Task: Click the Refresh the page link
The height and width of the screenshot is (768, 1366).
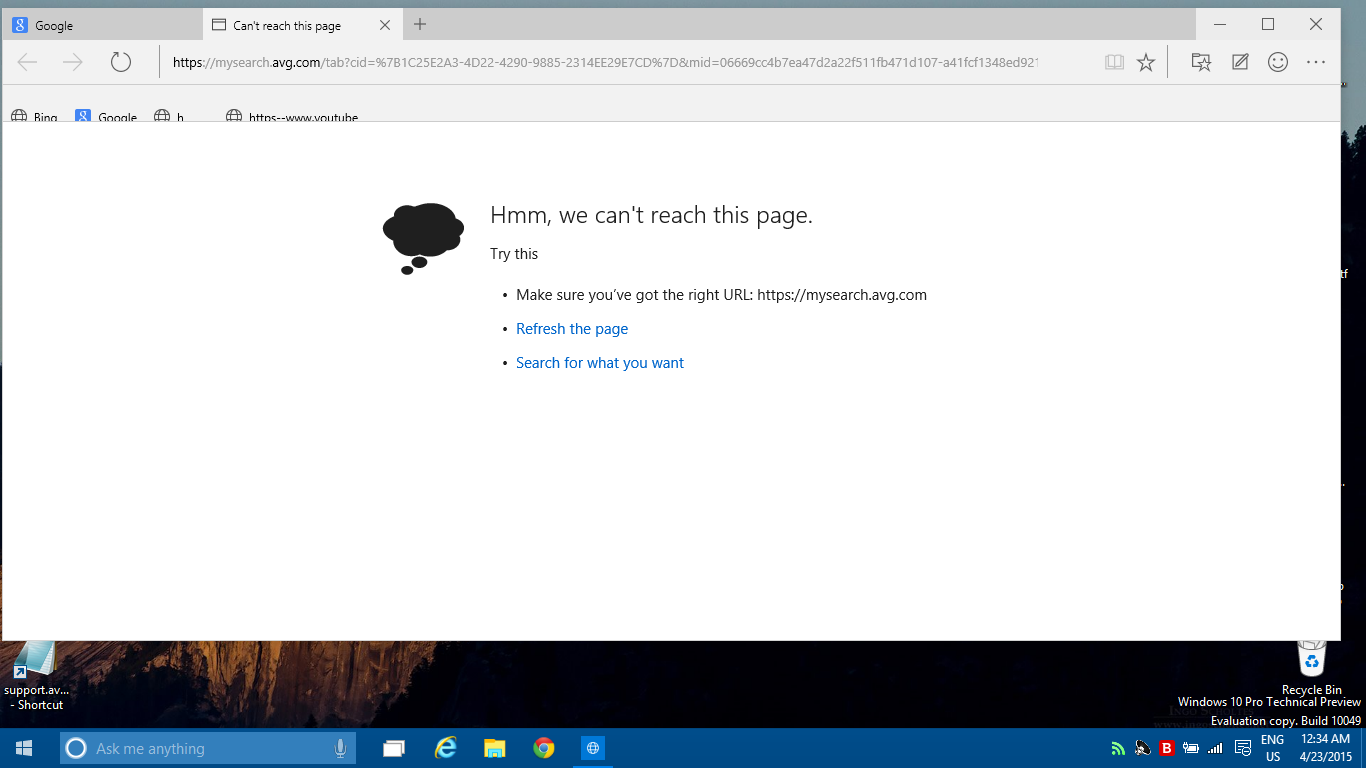Action: pos(572,329)
